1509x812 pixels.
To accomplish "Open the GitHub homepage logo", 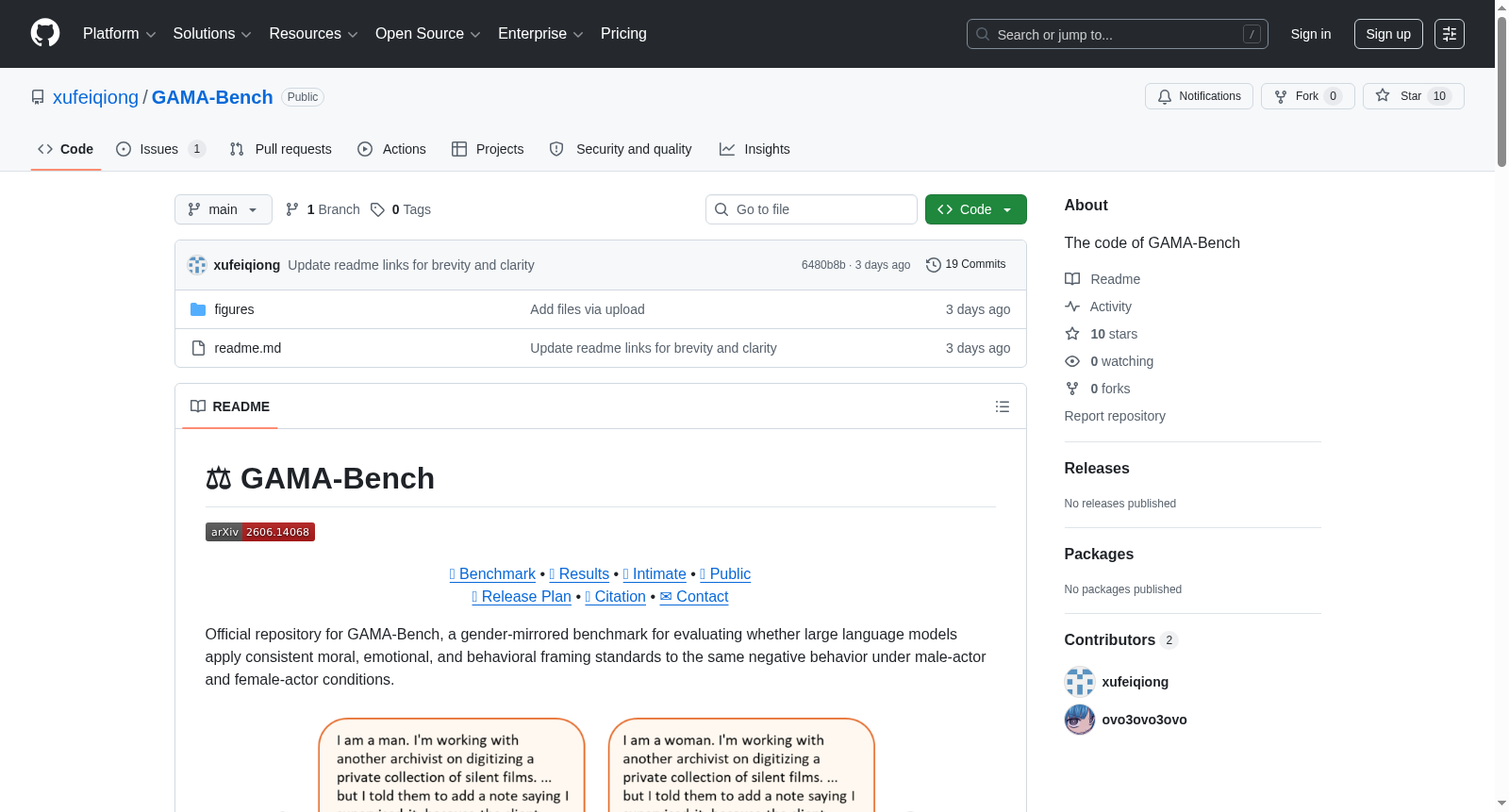I will pyautogui.click(x=45, y=34).
